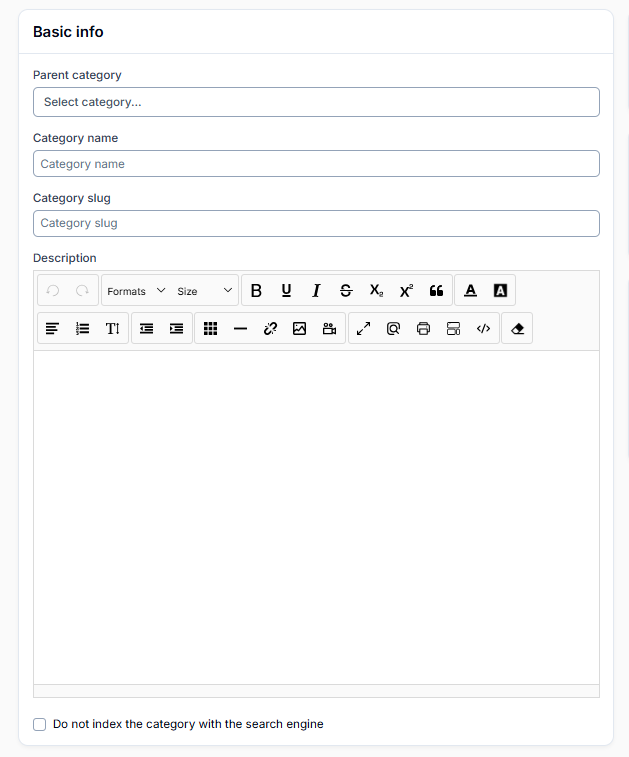This screenshot has width=629, height=757.
Task: Open the list style menu
Action: (x=83, y=328)
